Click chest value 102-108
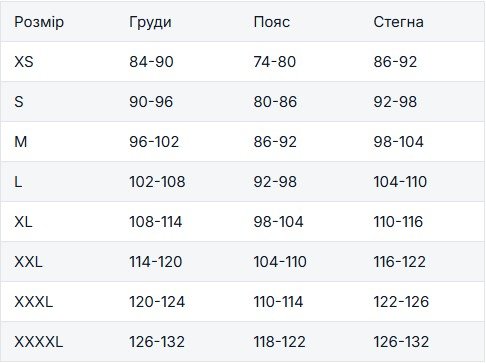This screenshot has width=486, height=363. pos(157,182)
